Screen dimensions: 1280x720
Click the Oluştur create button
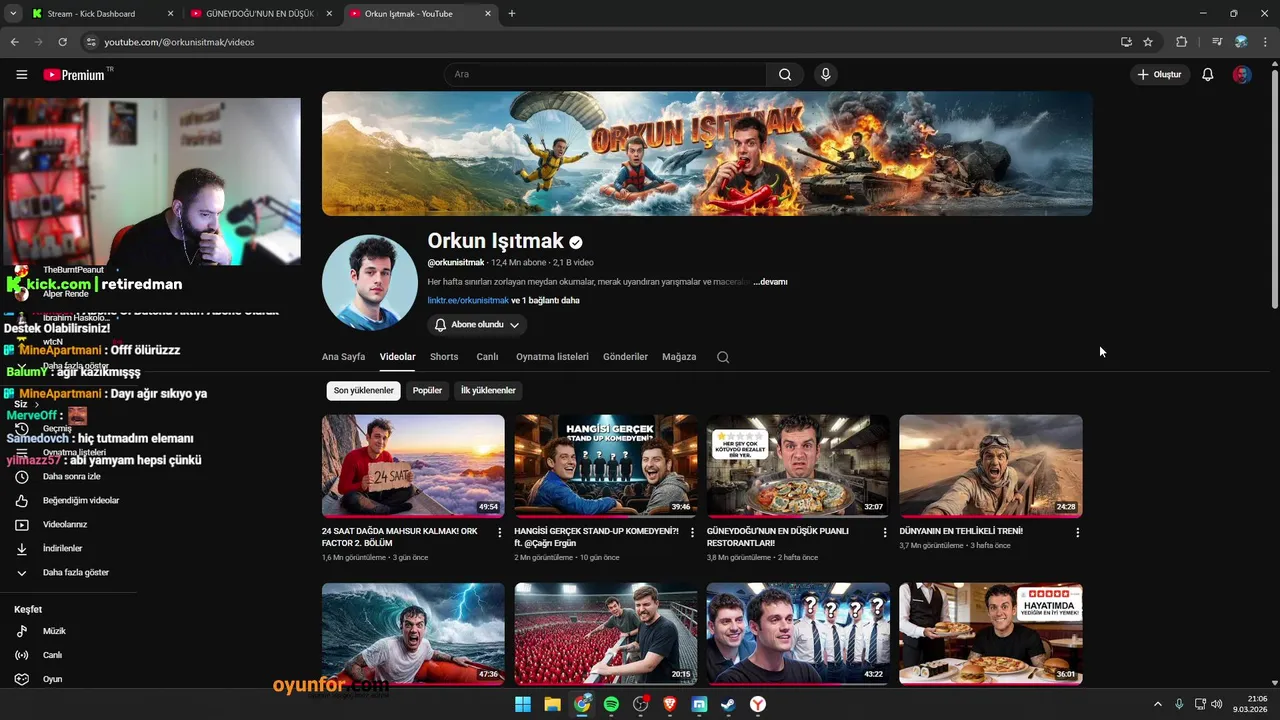tap(1160, 75)
